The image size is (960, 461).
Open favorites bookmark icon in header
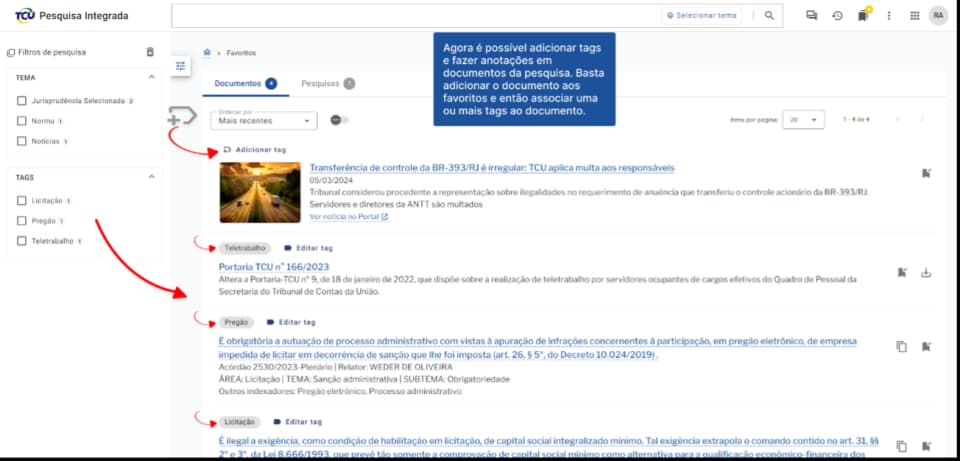click(862, 16)
